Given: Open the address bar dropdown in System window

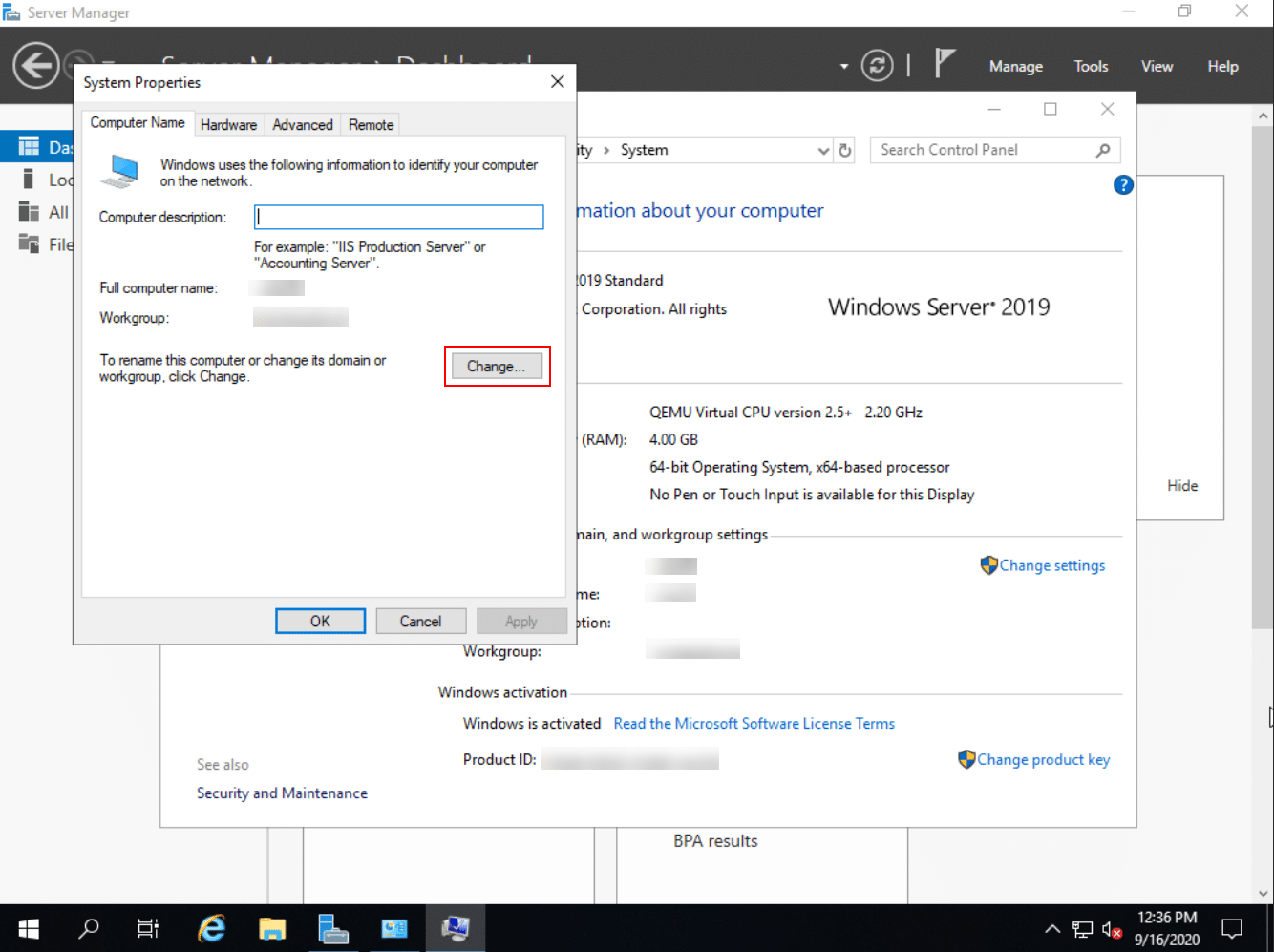Looking at the screenshot, I should pyautogui.click(x=823, y=150).
